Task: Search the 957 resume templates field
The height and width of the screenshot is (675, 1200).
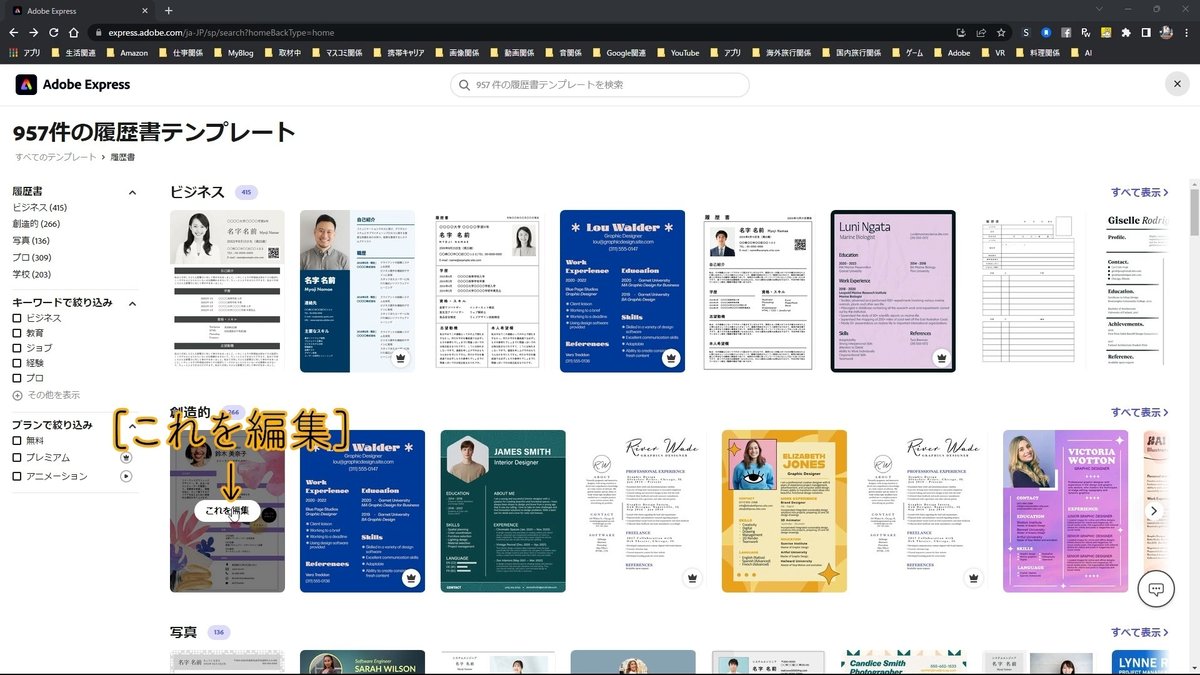Action: 599,85
